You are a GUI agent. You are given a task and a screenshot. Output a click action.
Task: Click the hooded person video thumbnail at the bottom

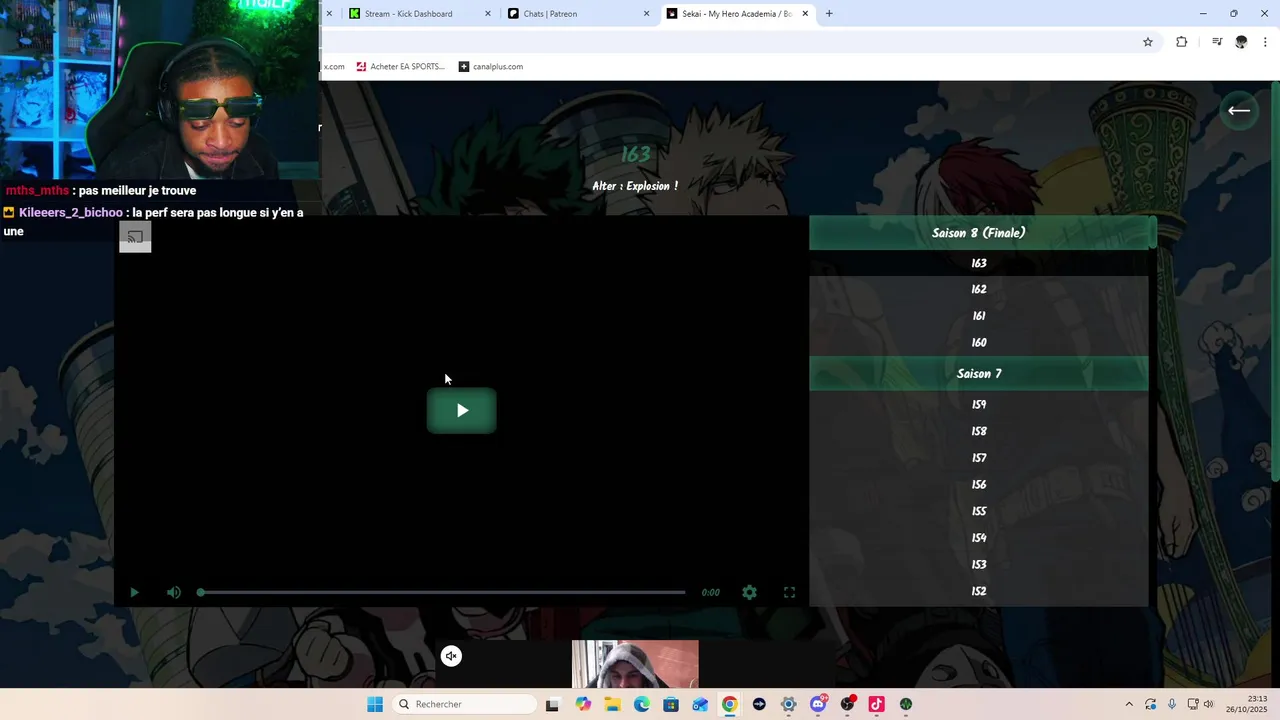[635, 664]
